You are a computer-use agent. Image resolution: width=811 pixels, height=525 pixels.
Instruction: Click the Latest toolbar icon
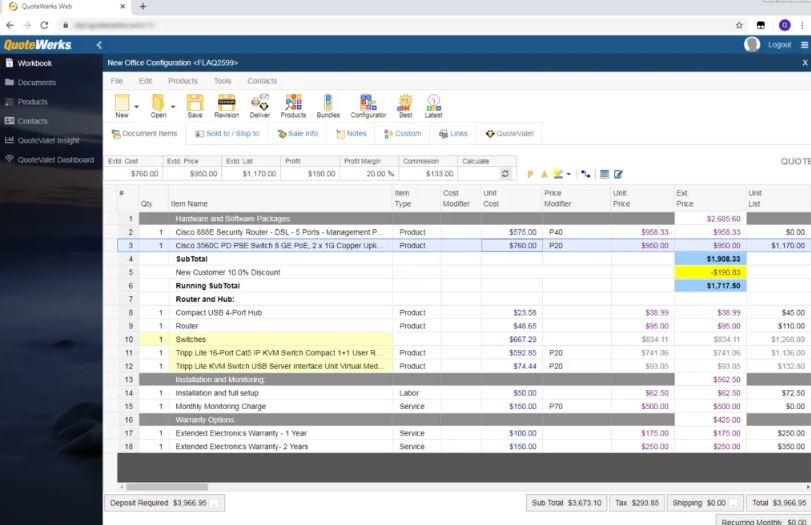(x=433, y=106)
